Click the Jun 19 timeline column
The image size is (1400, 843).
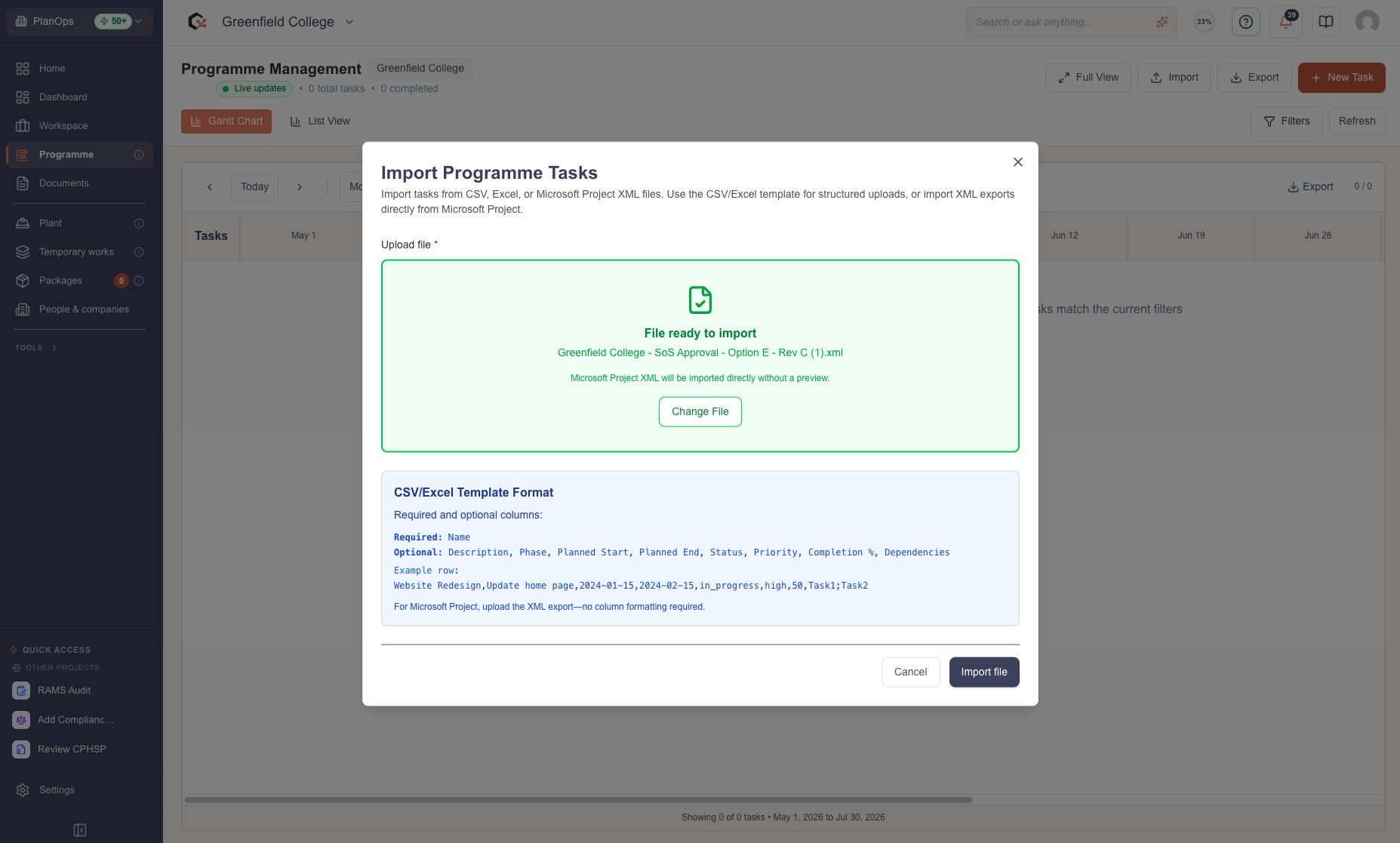1191,235
